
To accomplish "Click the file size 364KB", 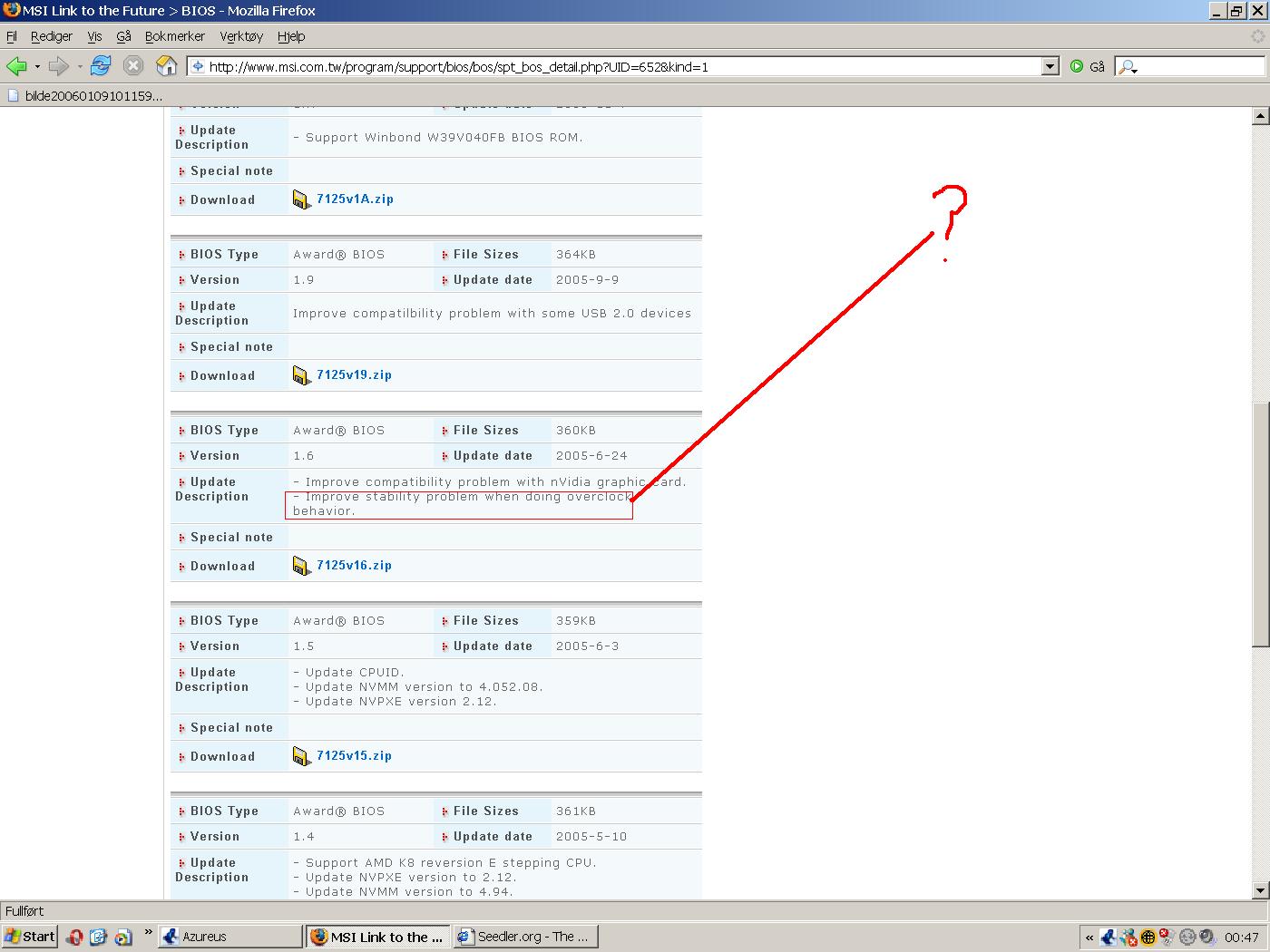I will [576, 254].
